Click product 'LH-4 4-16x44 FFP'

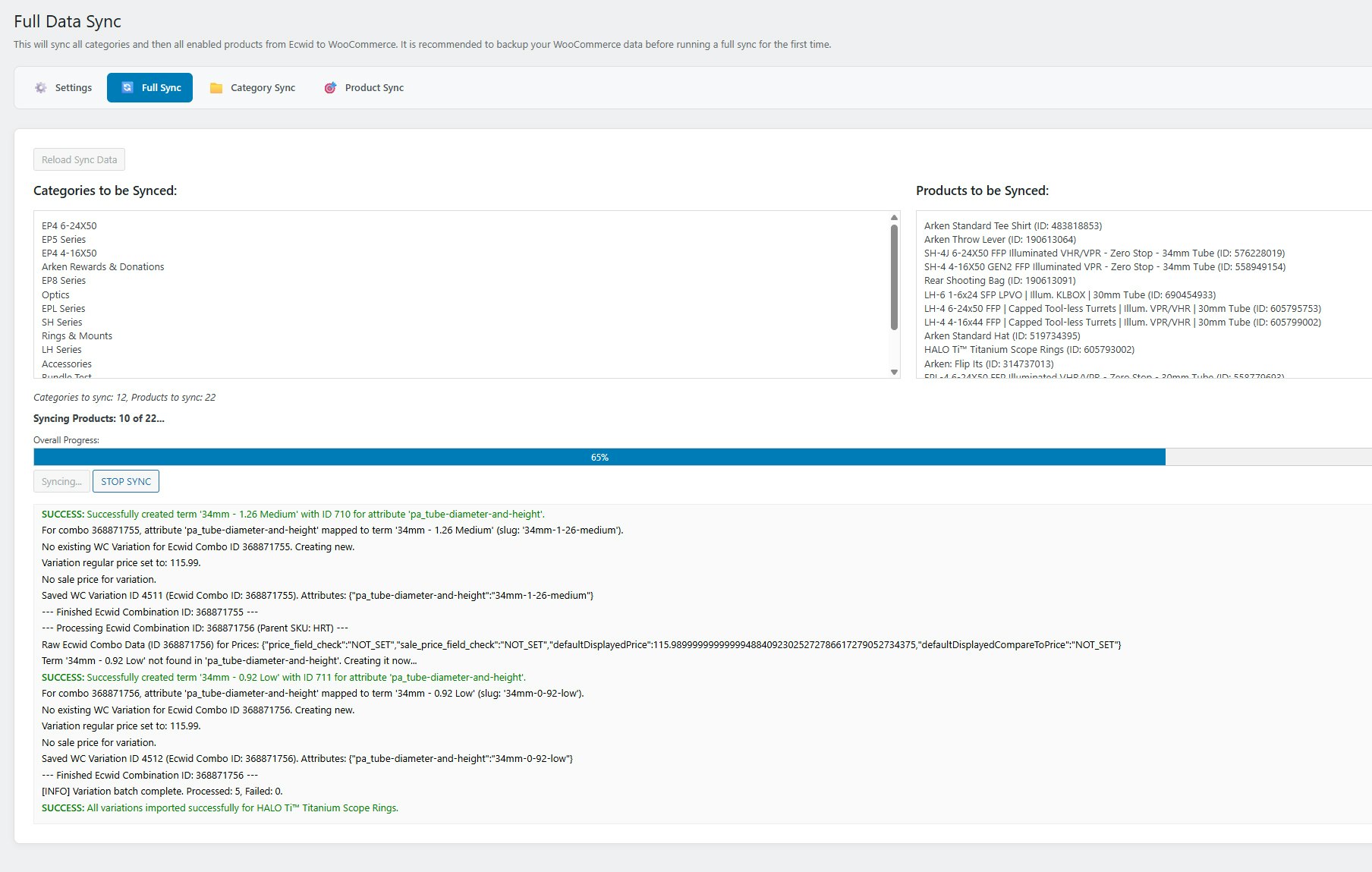[x=1122, y=322]
